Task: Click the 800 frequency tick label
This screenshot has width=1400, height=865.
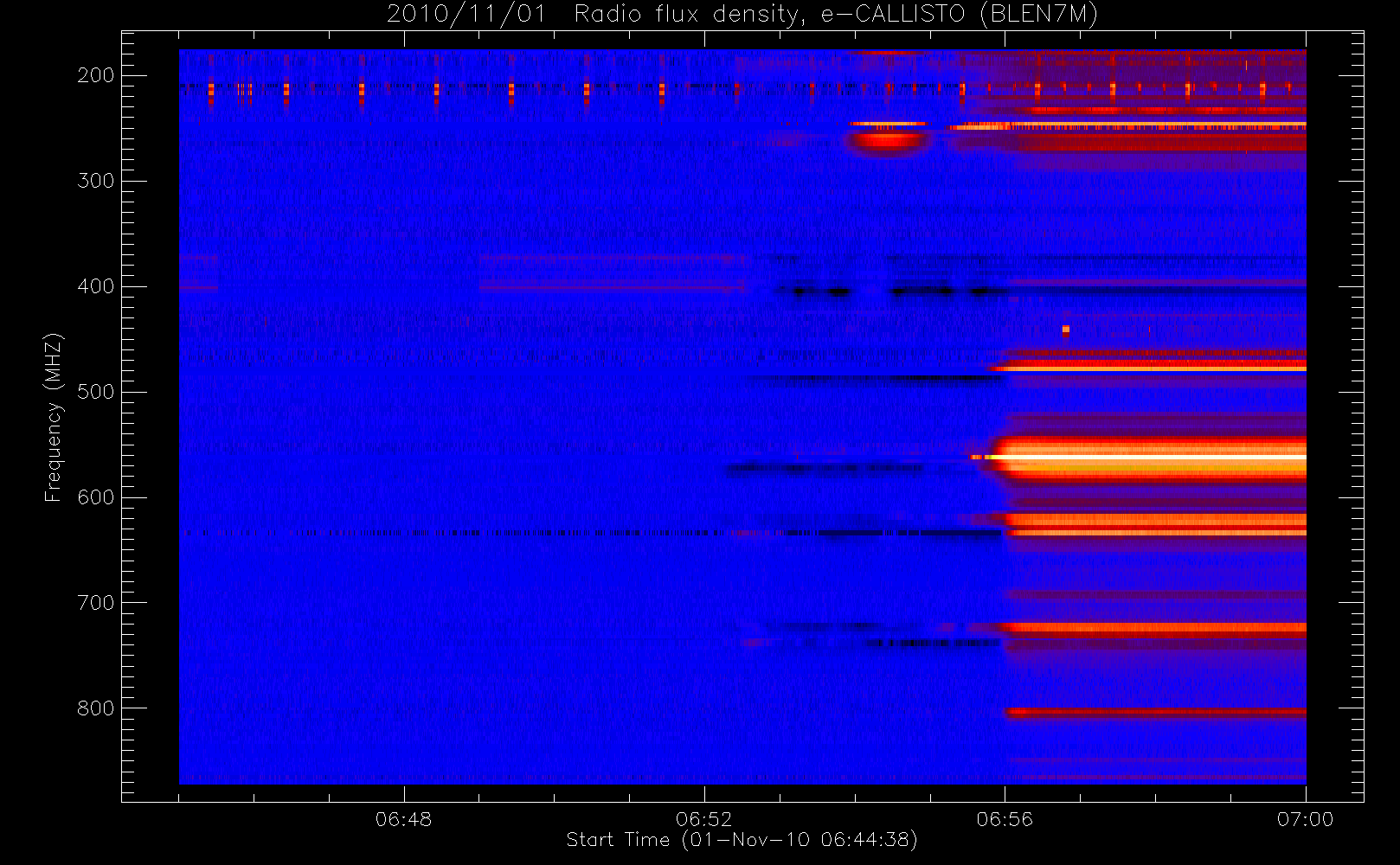Action: [x=95, y=708]
